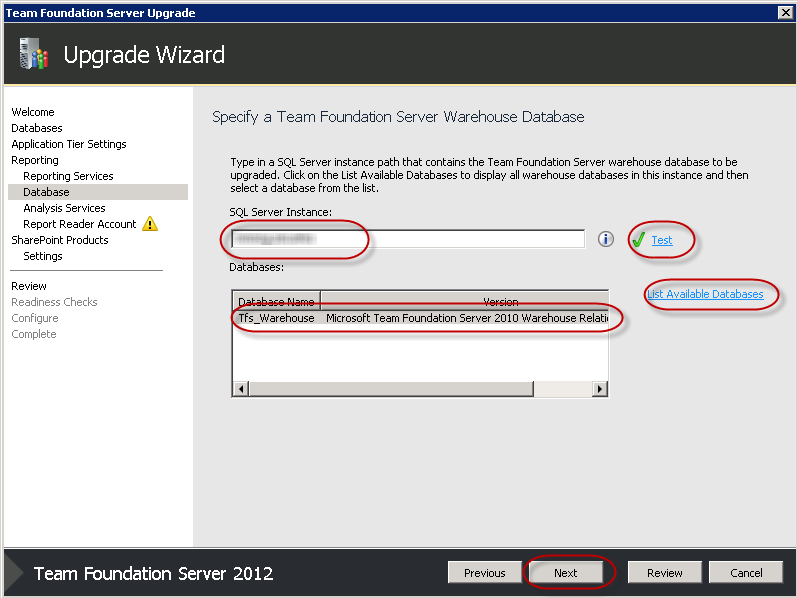Viewport: 797px width, 598px height.
Task: Click the yellow warning icon near Report Reader Account
Action: [150, 224]
